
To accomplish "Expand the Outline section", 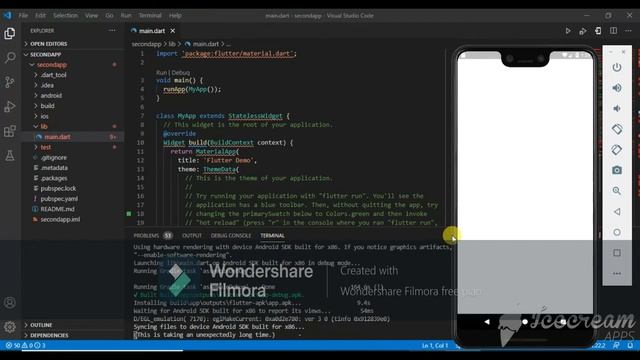I will click(41, 325).
